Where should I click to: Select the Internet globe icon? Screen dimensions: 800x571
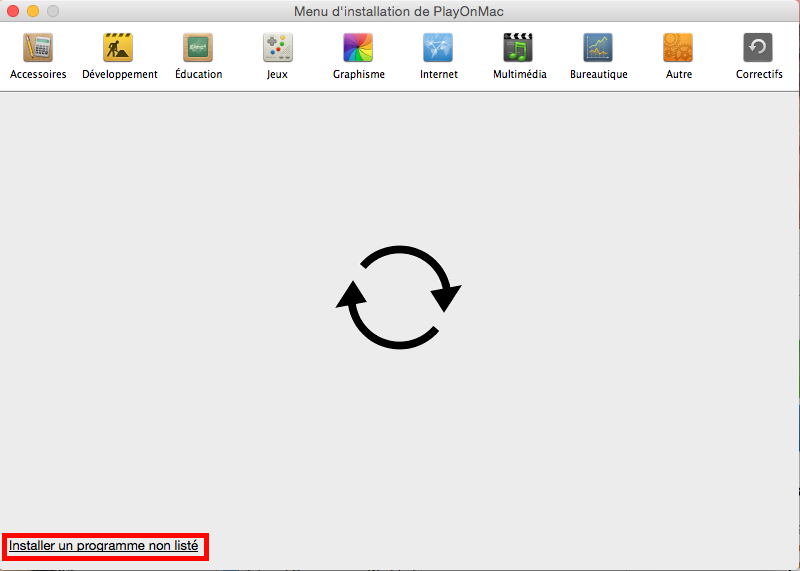(438, 47)
